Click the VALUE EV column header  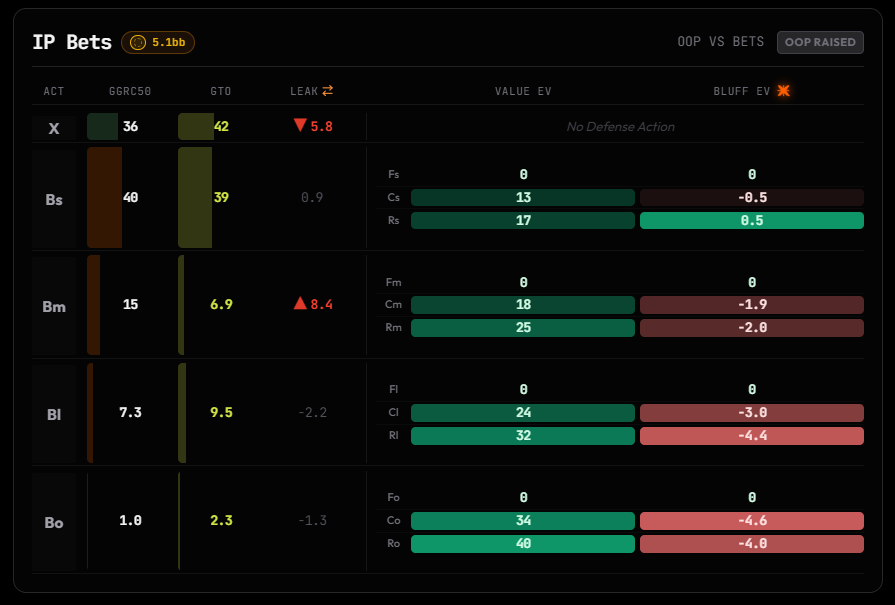point(523,91)
